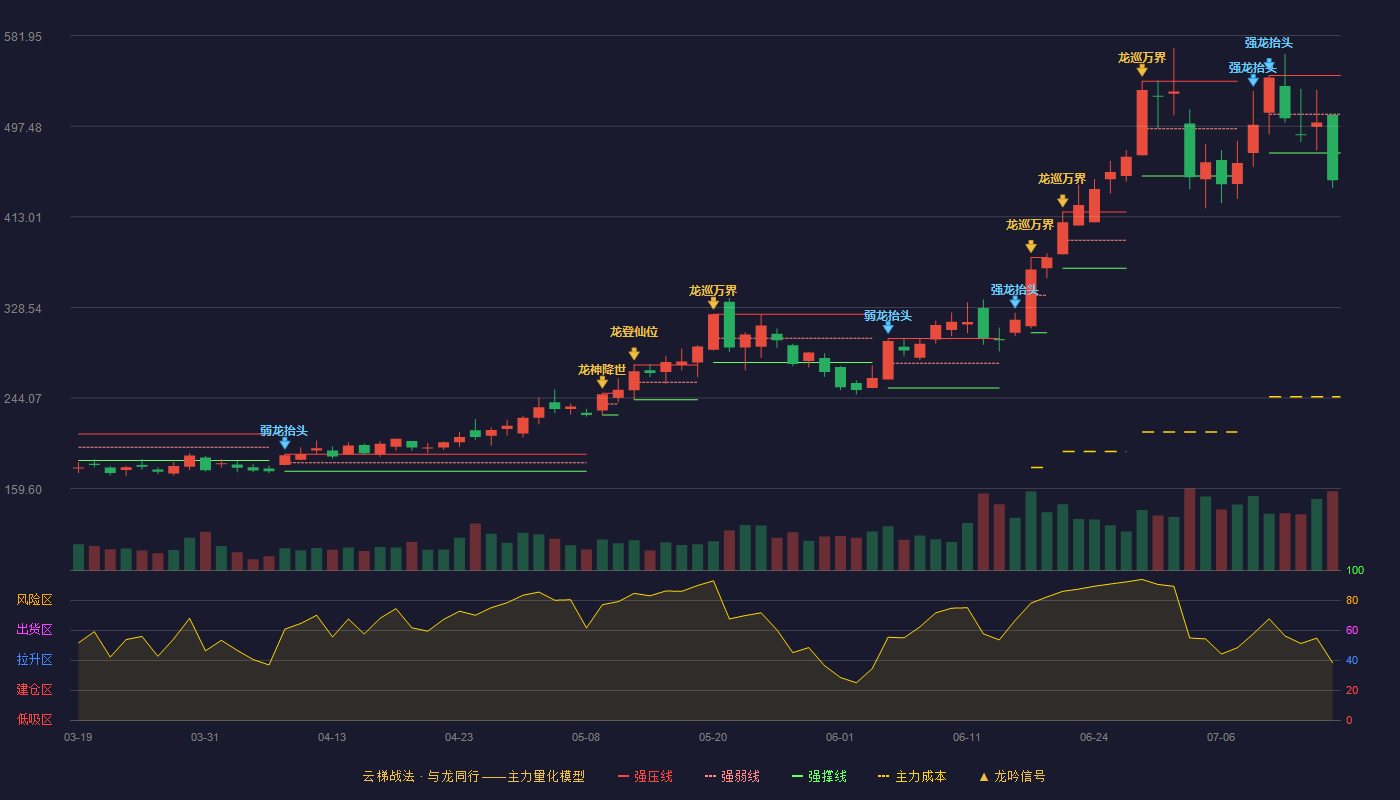The width and height of the screenshot is (1400, 800).
Task: Toggle the 主力成本 legend entry
Action: pyautogui.click(x=912, y=776)
